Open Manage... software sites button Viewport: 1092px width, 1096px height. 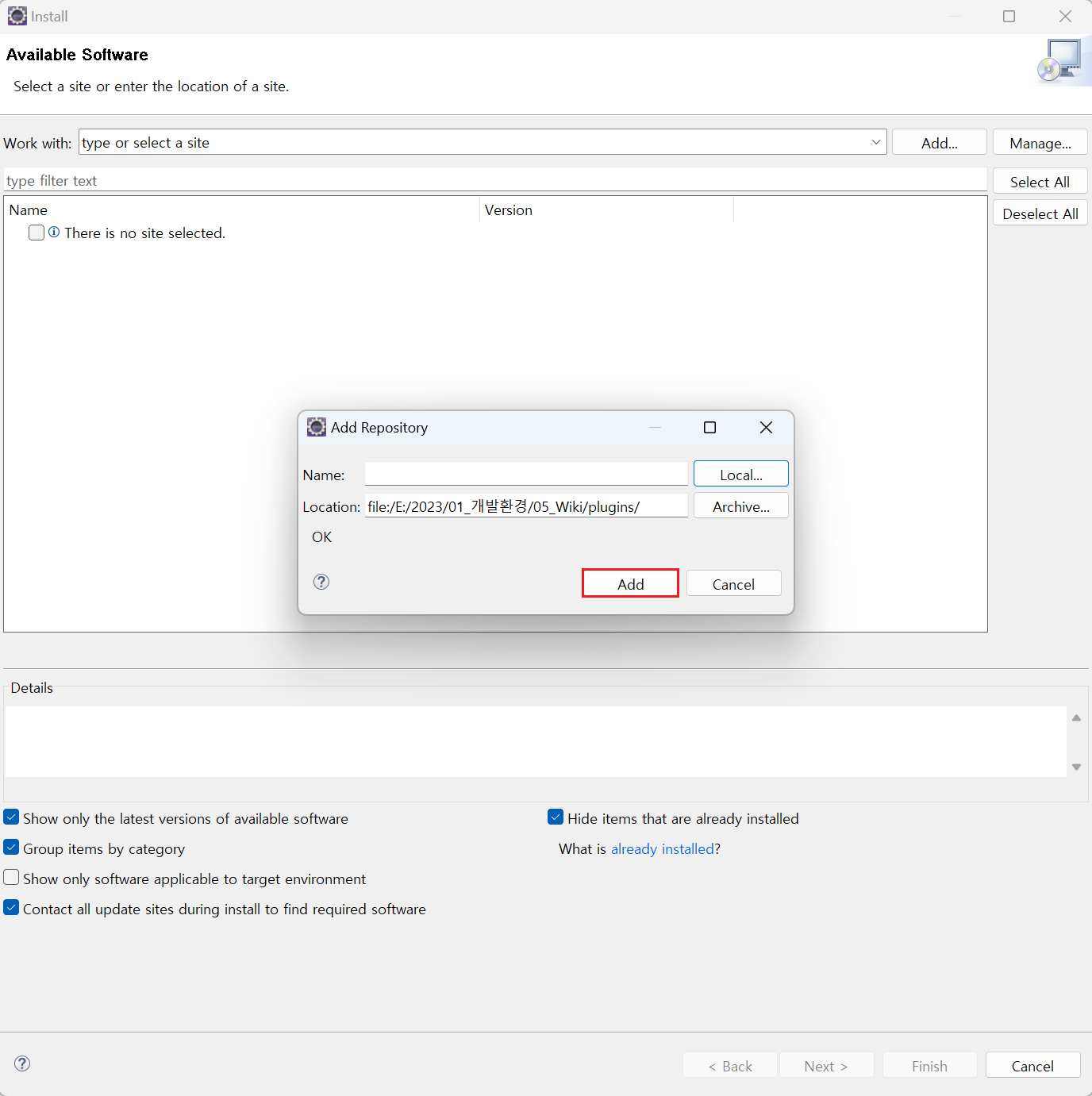(x=1040, y=143)
